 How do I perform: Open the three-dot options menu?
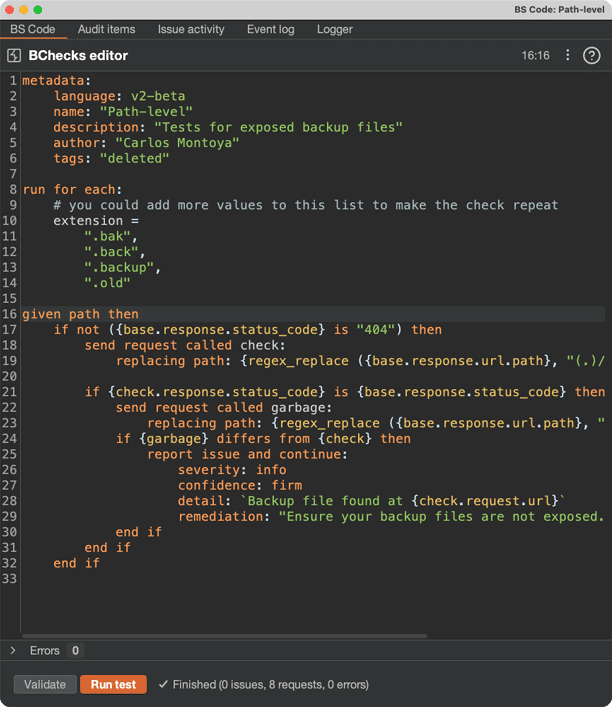568,56
